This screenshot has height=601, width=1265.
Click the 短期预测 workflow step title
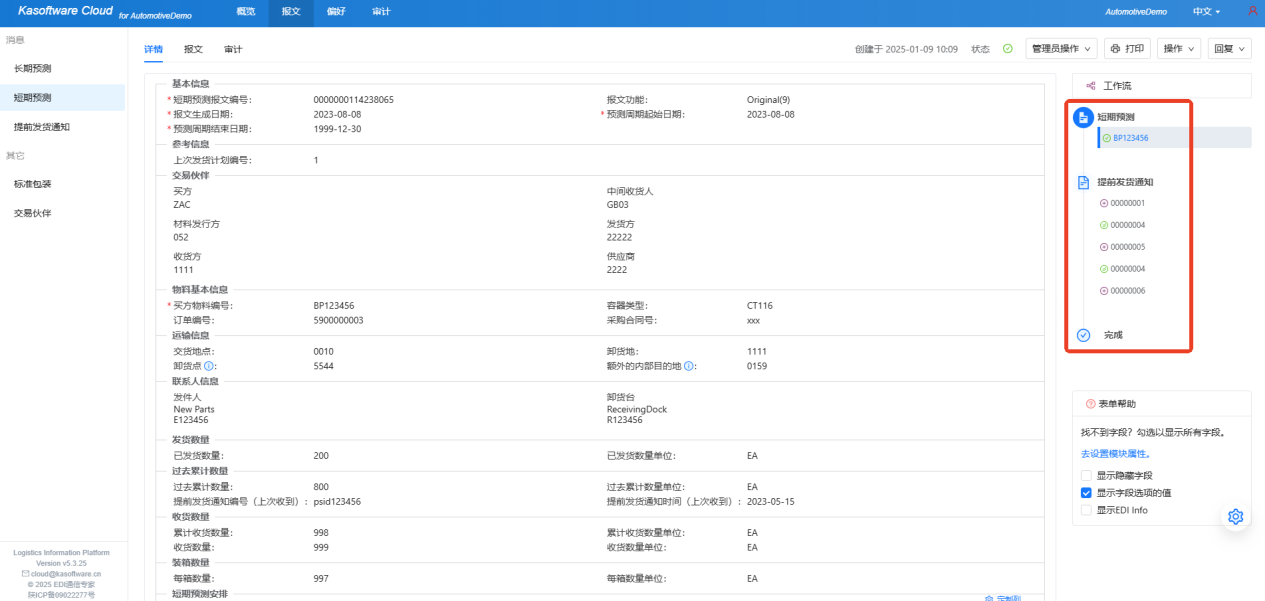coord(1116,117)
